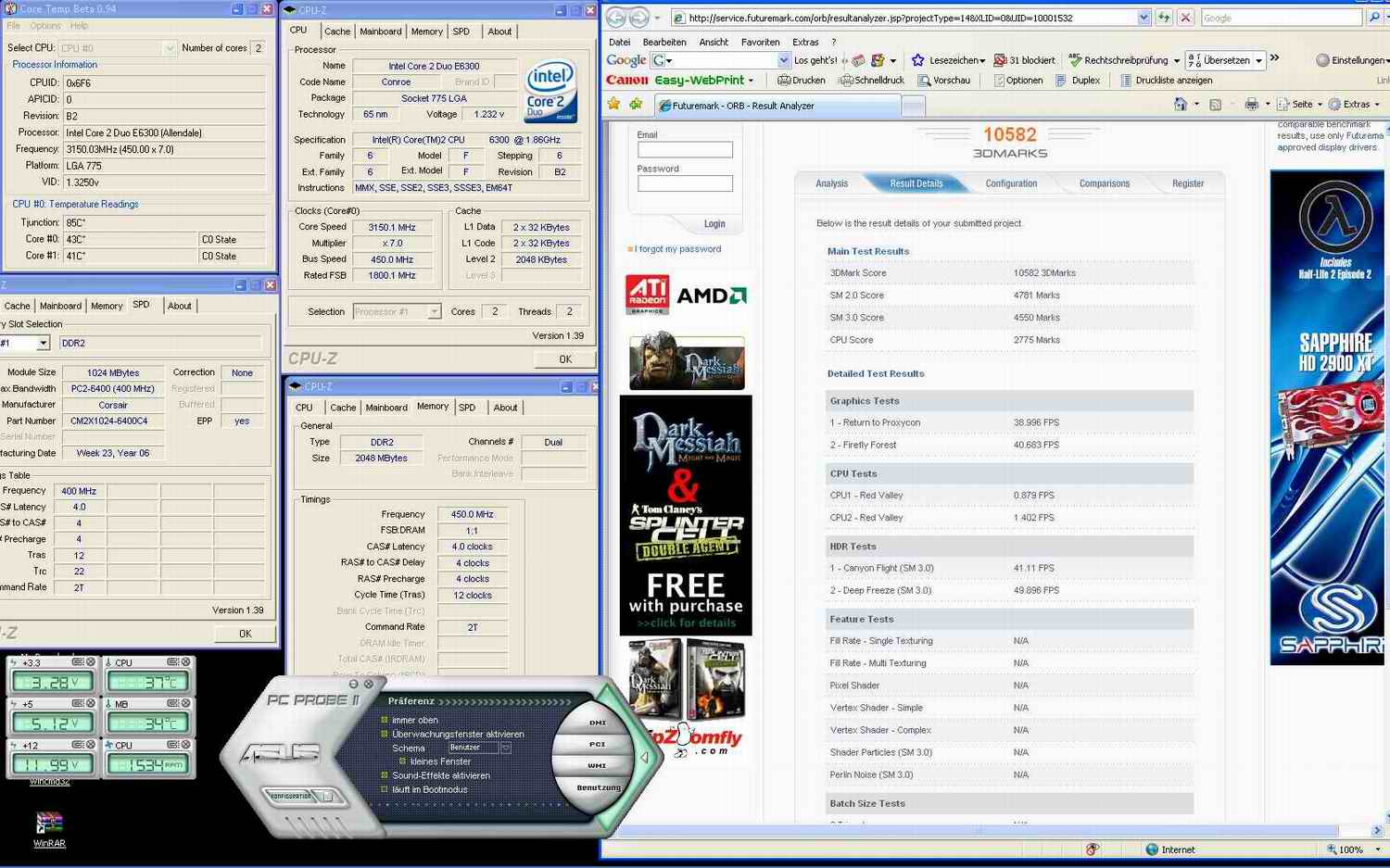Open Configuration tab on Futuremark page
Viewport: 1390px width, 868px height.
pos(1011,183)
